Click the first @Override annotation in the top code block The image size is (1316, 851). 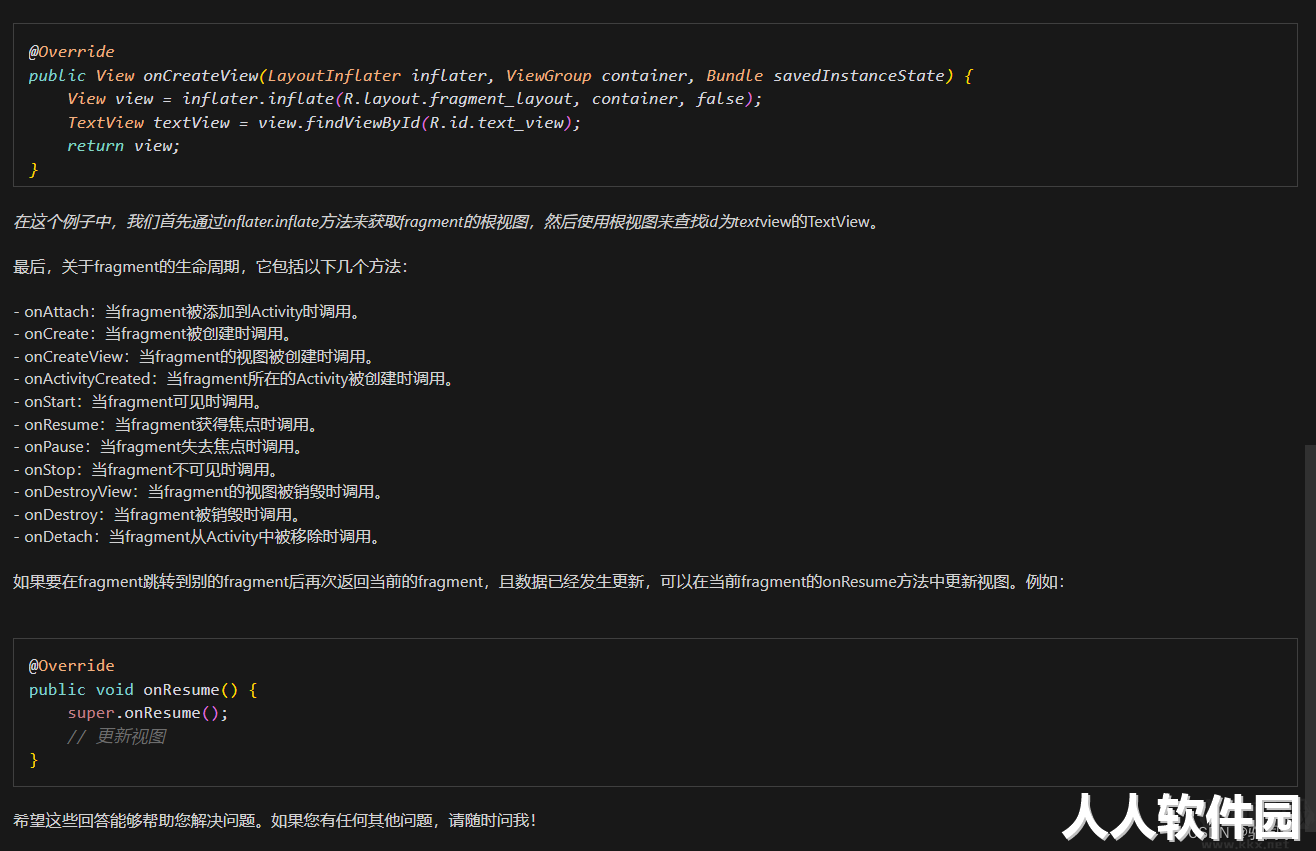[71, 52]
